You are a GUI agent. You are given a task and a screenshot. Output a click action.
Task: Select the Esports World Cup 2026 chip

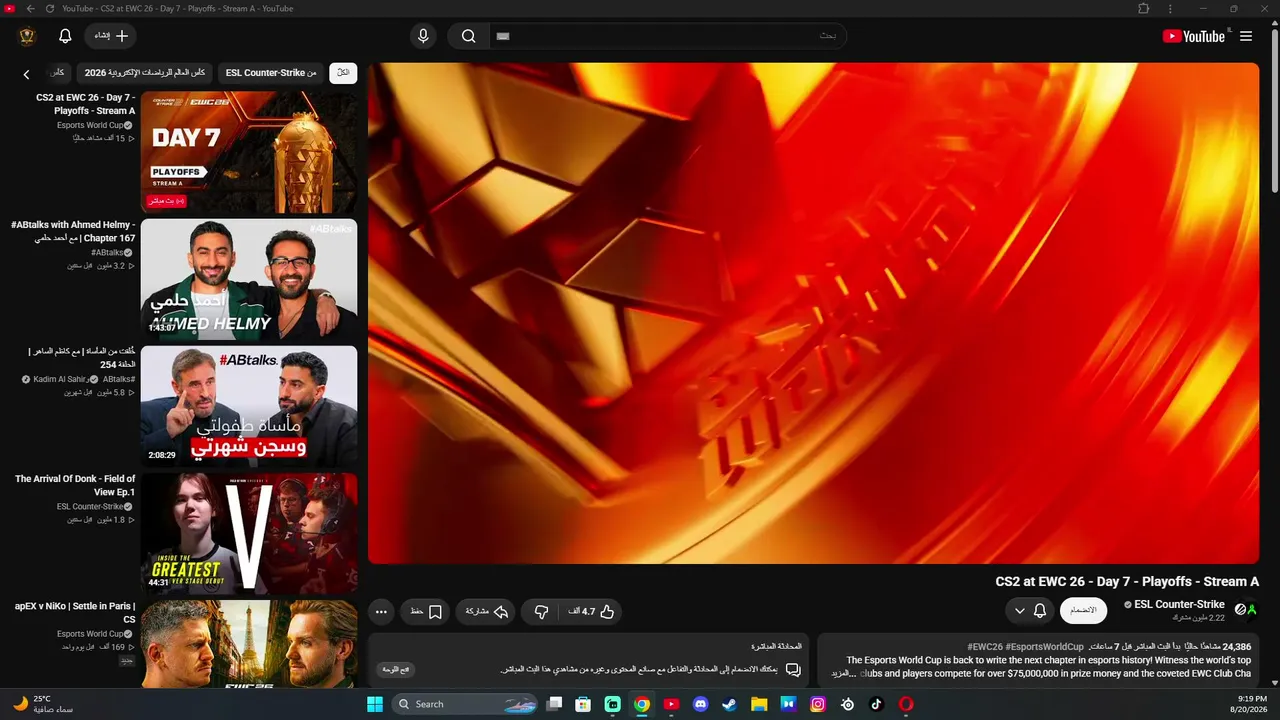pyautogui.click(x=145, y=73)
